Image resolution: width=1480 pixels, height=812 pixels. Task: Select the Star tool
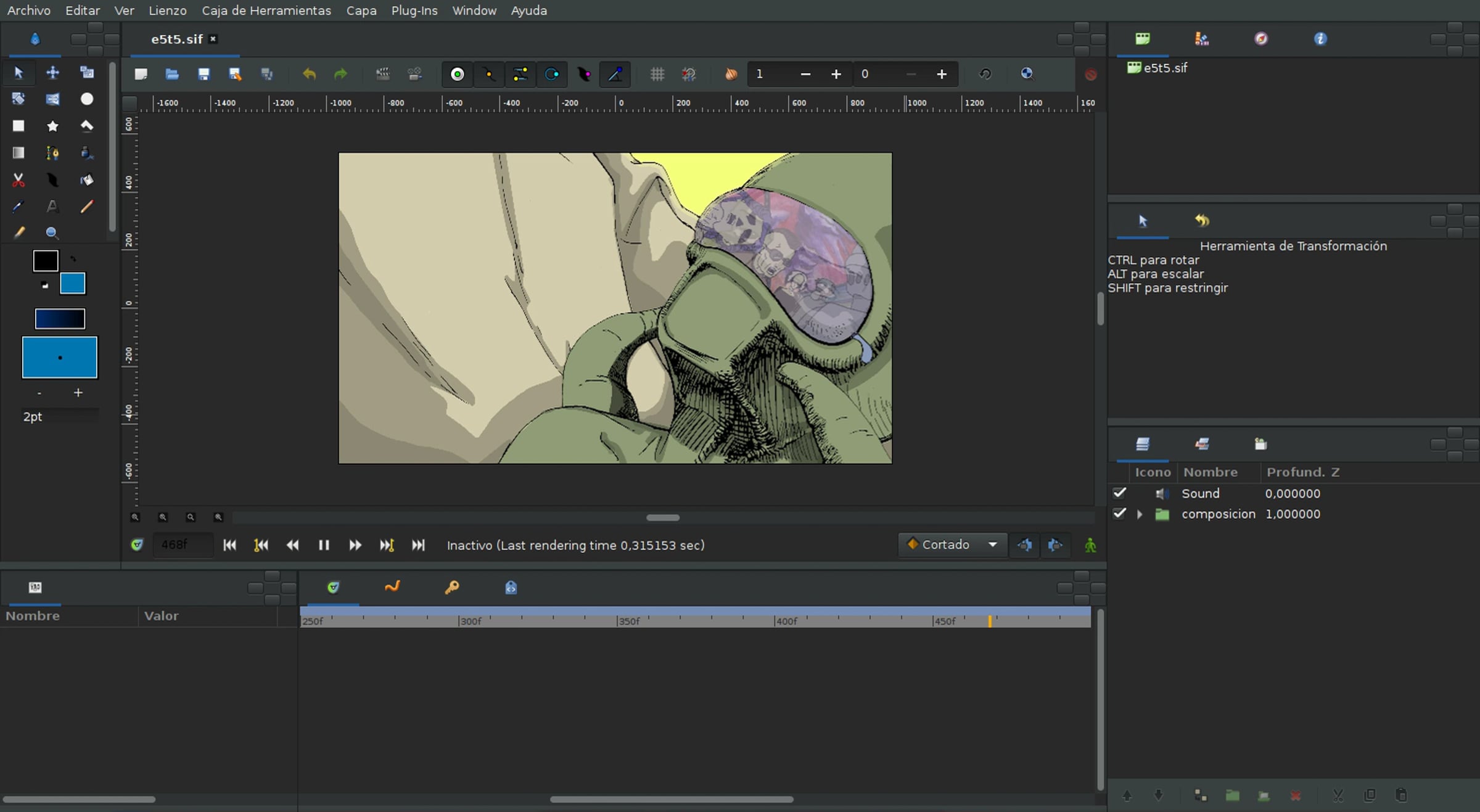[52, 126]
